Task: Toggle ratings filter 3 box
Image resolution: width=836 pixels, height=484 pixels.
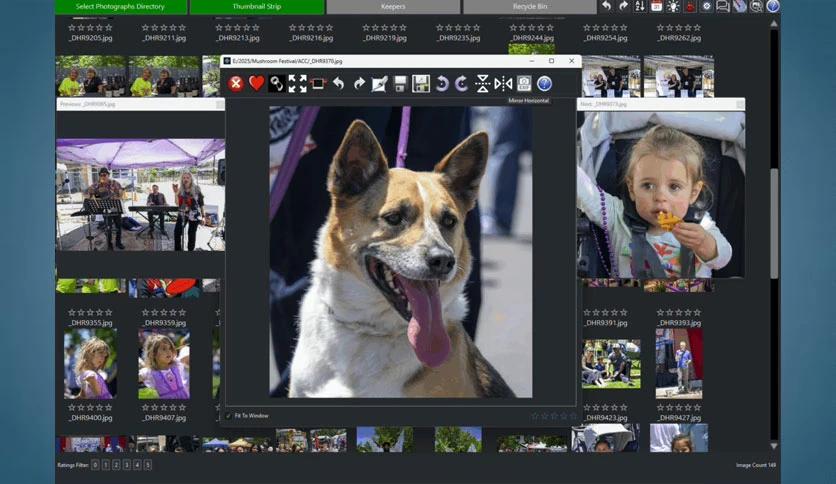Action: [x=127, y=465]
